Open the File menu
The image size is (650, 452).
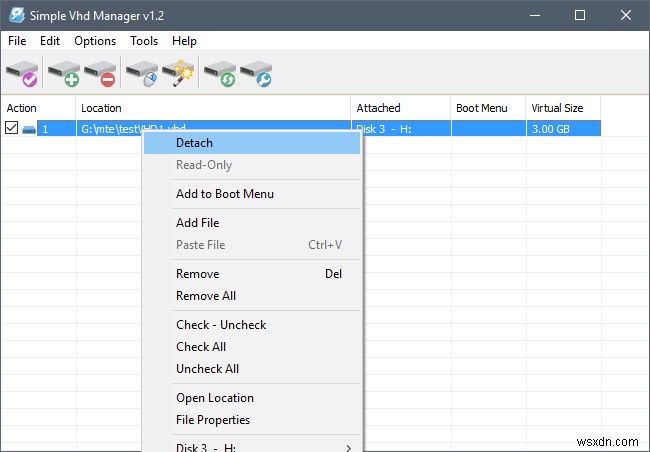(17, 41)
